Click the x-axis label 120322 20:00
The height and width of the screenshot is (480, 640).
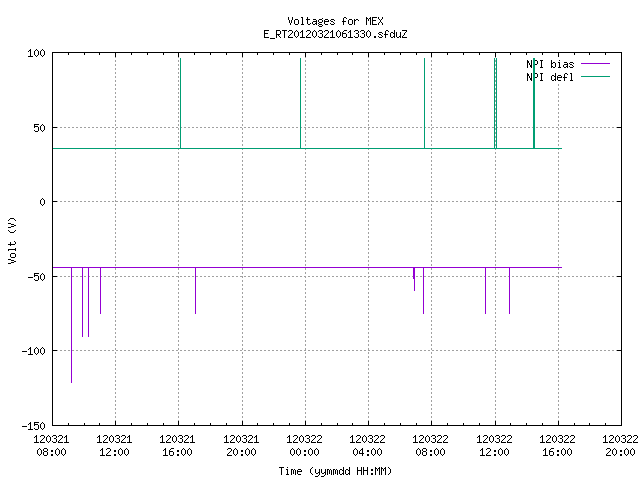pos(620,446)
